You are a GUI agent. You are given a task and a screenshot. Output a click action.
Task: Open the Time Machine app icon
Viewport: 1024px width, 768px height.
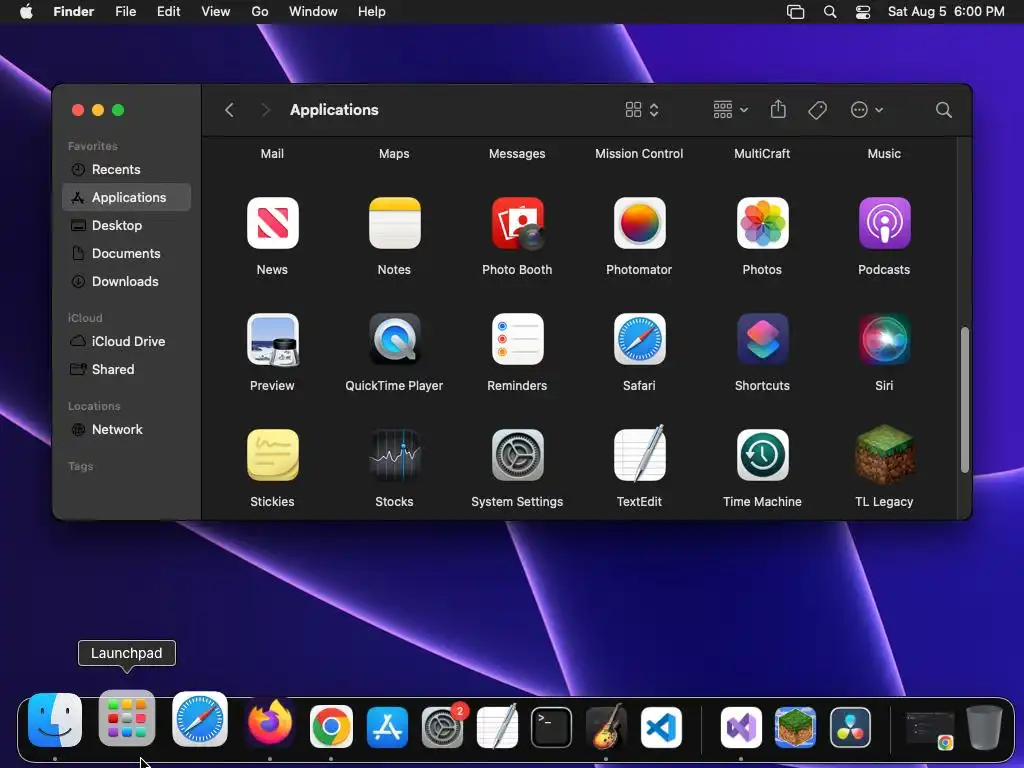coord(762,455)
